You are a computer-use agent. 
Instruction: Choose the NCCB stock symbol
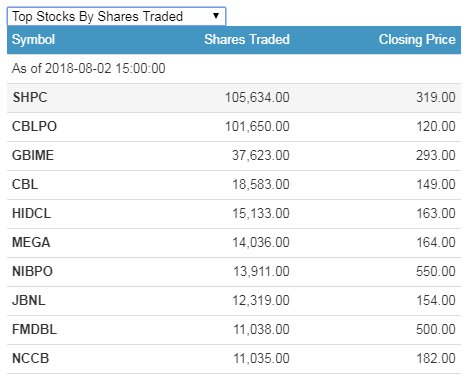(x=31, y=358)
